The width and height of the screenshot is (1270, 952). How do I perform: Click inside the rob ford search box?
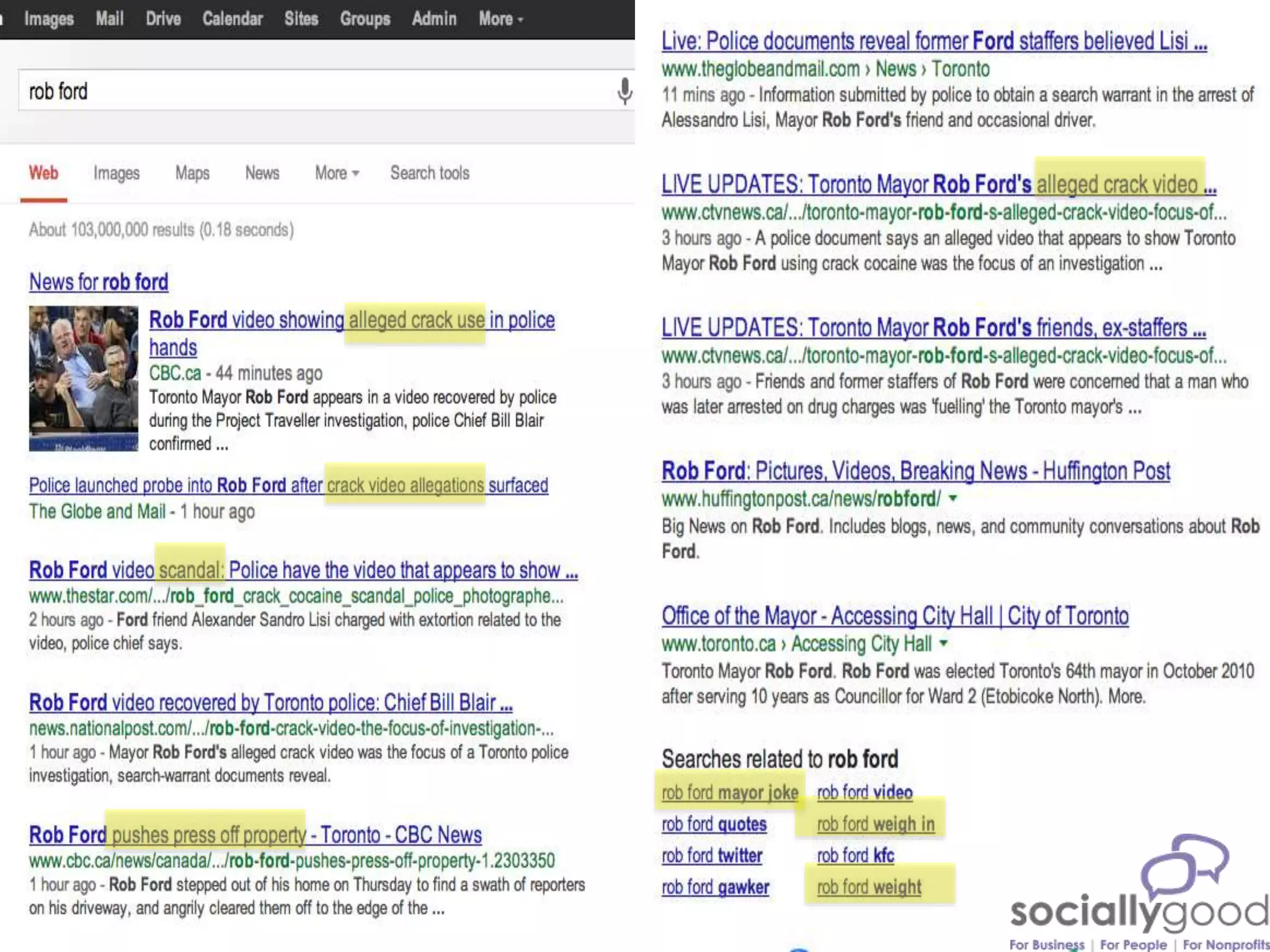click(x=310, y=91)
